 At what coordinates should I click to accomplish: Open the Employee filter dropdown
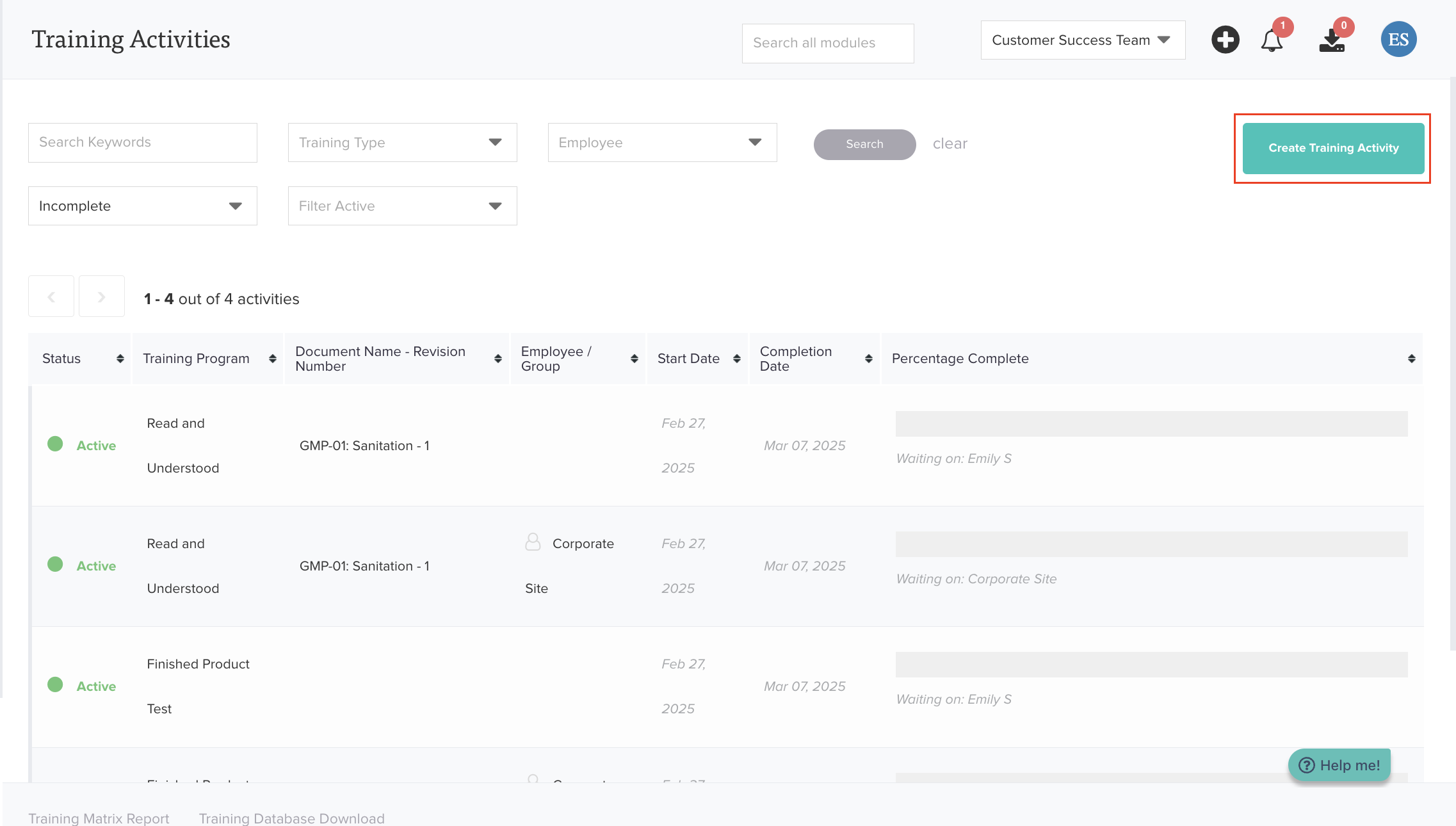click(x=662, y=142)
